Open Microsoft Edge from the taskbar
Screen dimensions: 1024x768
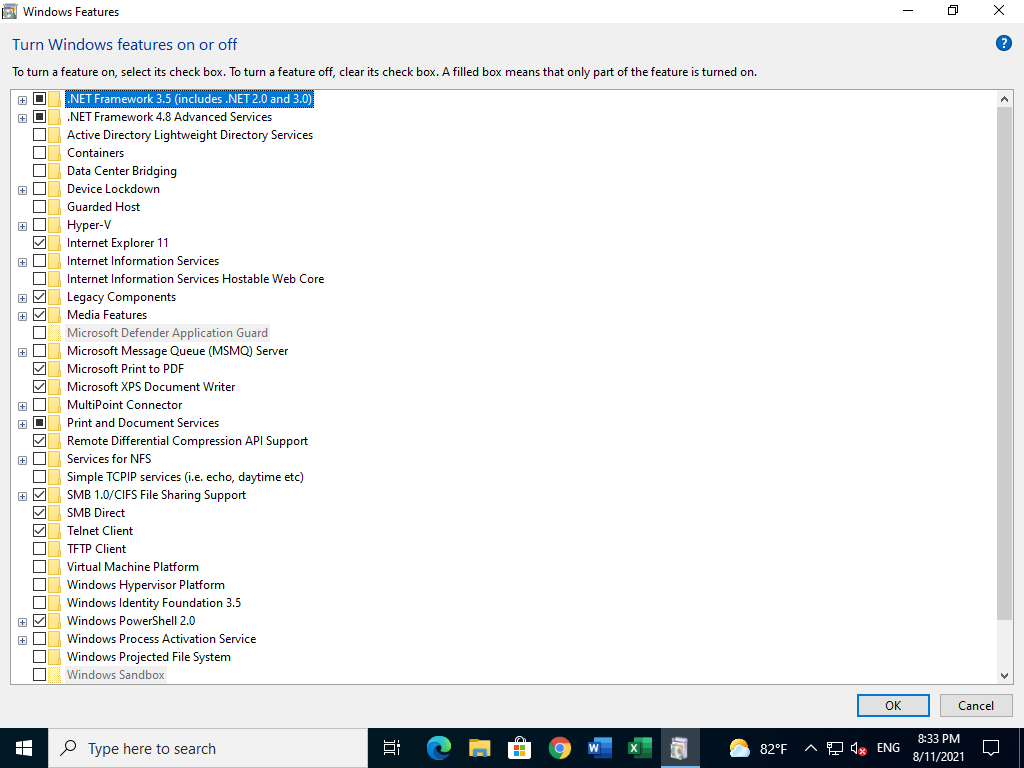[x=439, y=748]
